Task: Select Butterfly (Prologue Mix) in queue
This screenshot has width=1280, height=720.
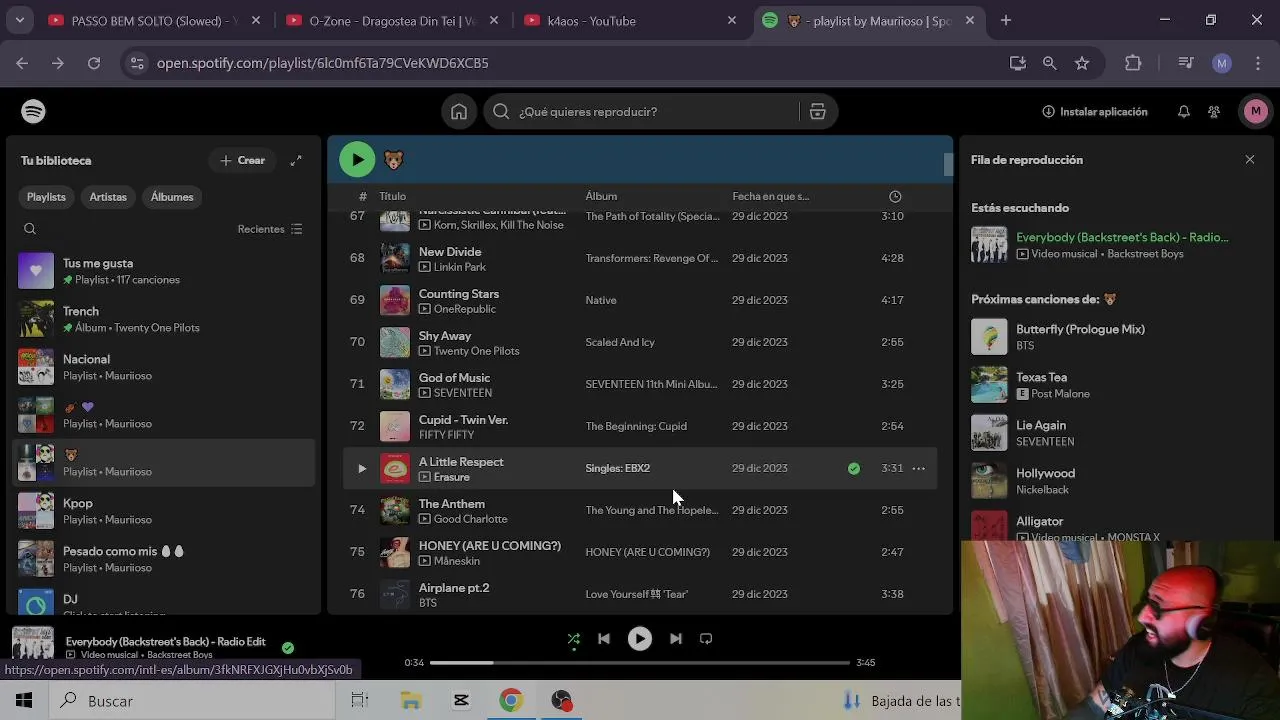Action: coord(1115,337)
